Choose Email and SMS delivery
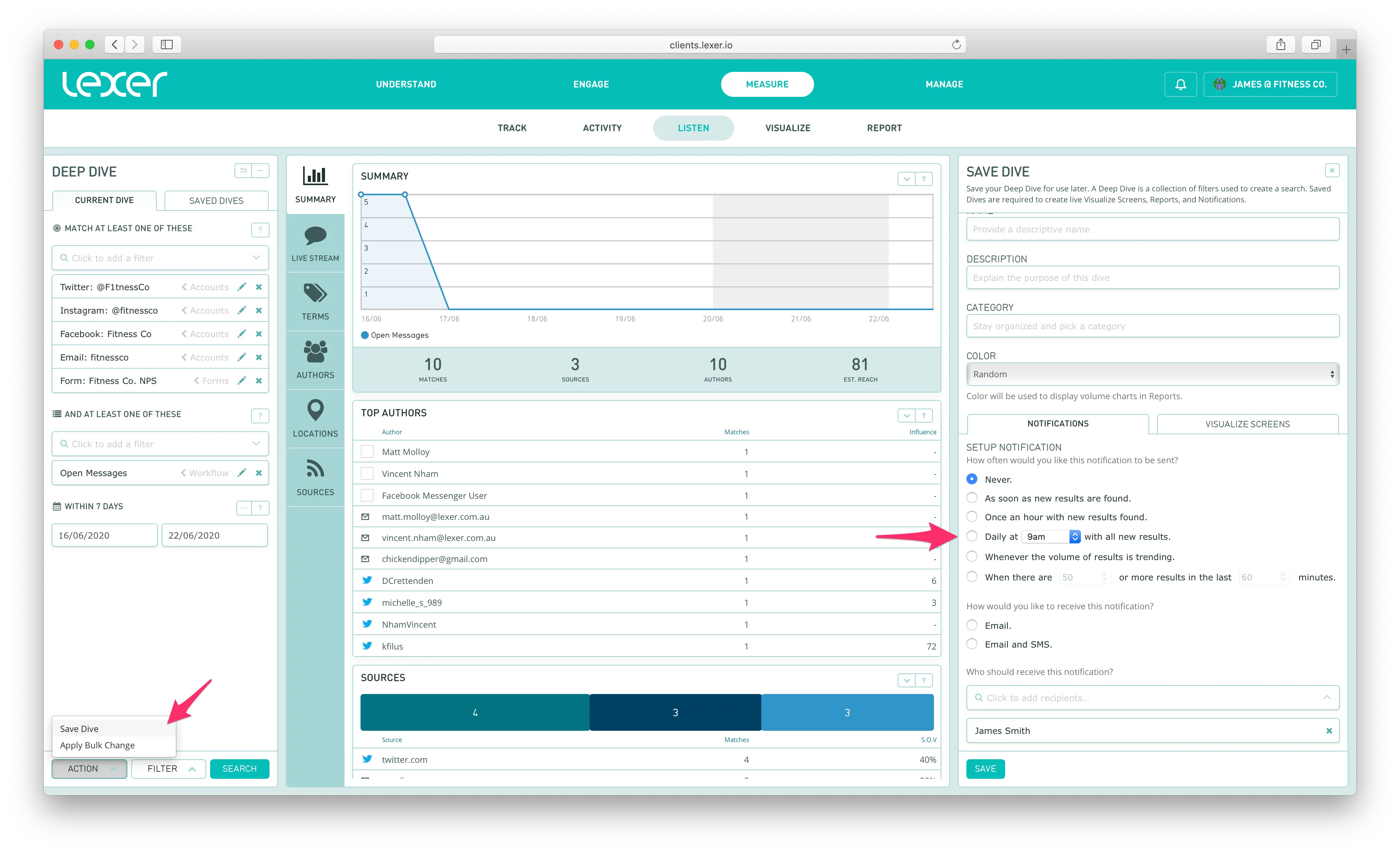This screenshot has height=853, width=1400. coord(971,644)
